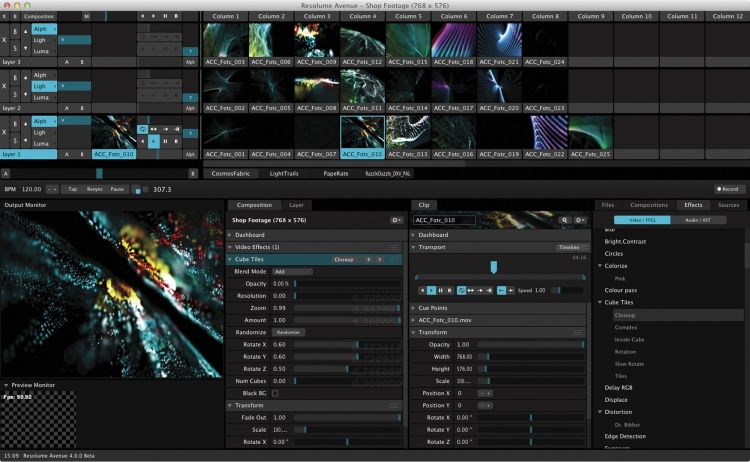The width and height of the screenshot is (750, 462).
Task: Click composition play button in top bar
Action: (154, 16)
